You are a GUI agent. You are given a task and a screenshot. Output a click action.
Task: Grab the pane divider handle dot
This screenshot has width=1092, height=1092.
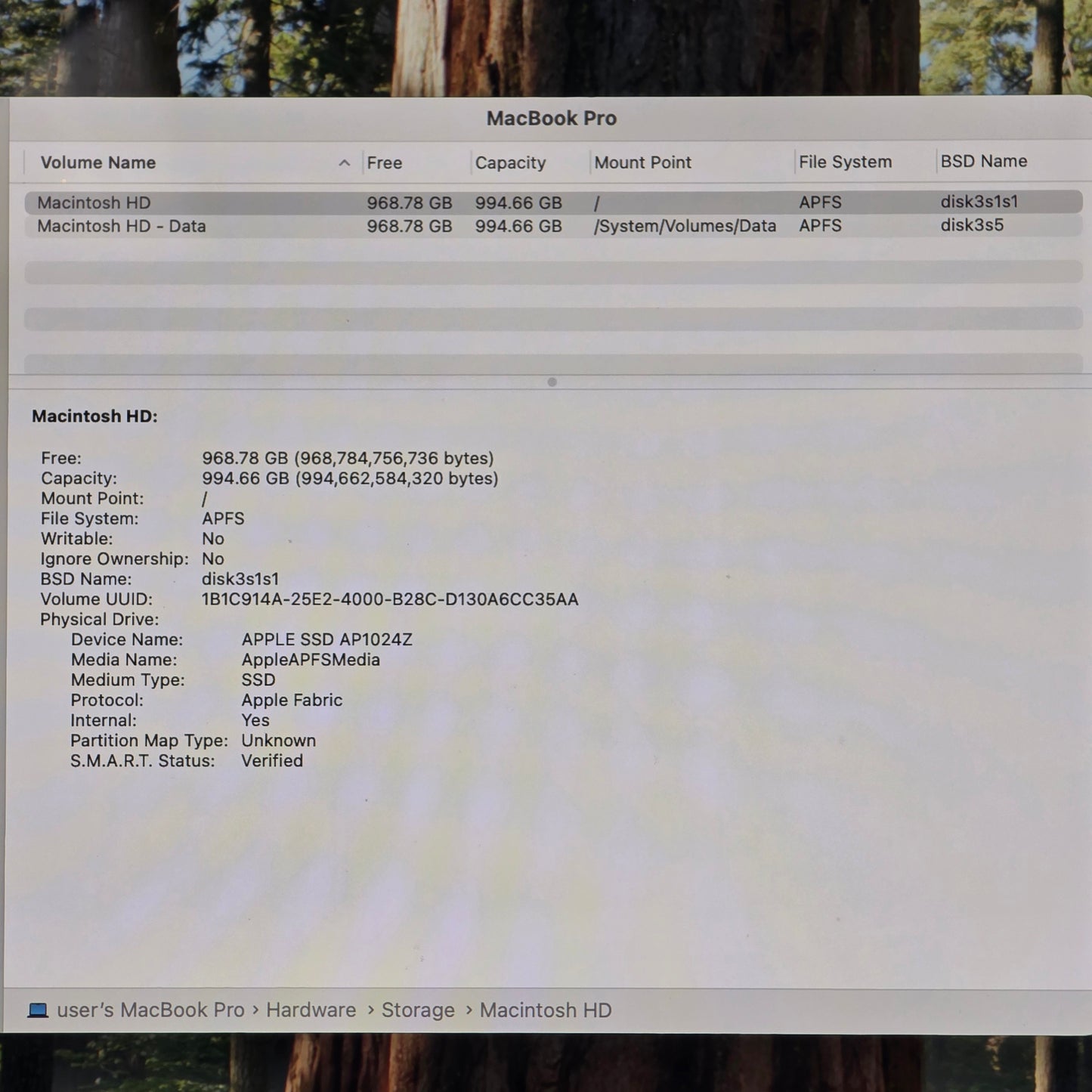click(552, 382)
